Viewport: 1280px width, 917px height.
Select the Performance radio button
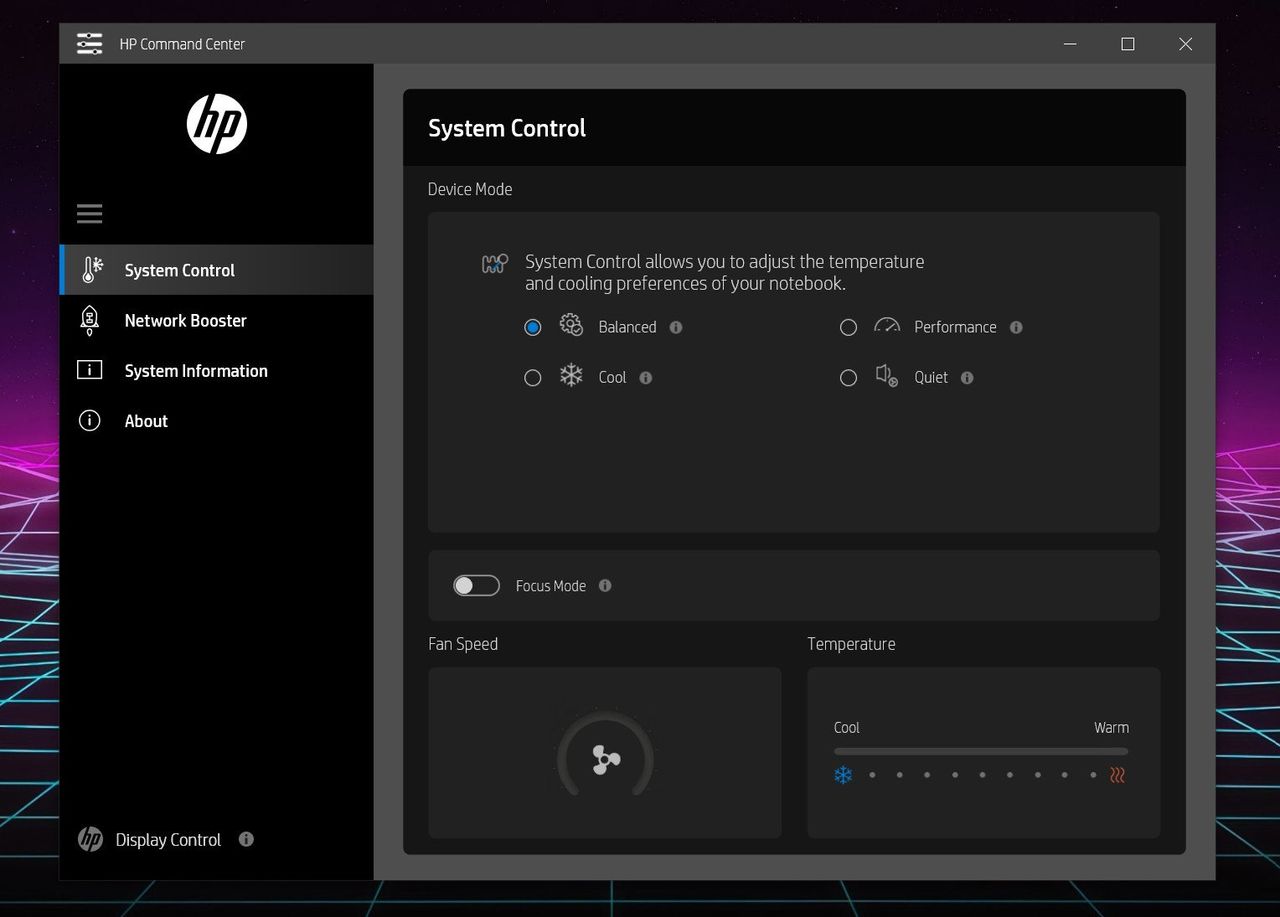(848, 327)
